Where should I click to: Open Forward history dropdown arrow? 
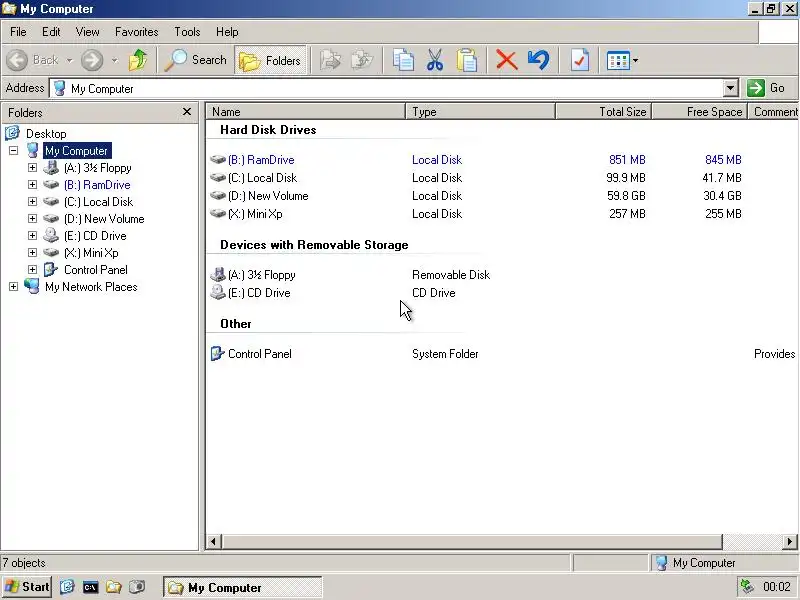(115, 61)
